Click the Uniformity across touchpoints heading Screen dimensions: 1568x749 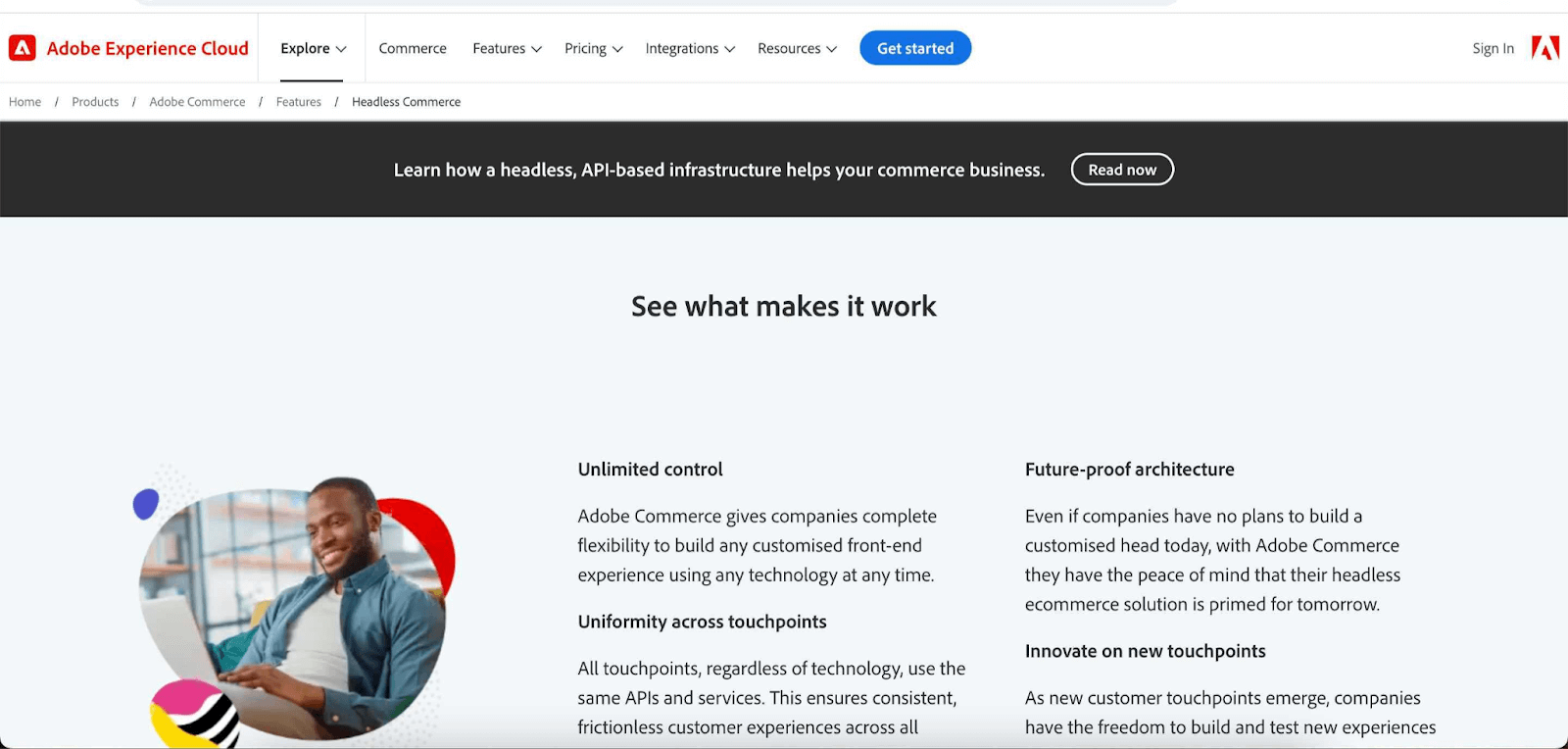pos(703,622)
